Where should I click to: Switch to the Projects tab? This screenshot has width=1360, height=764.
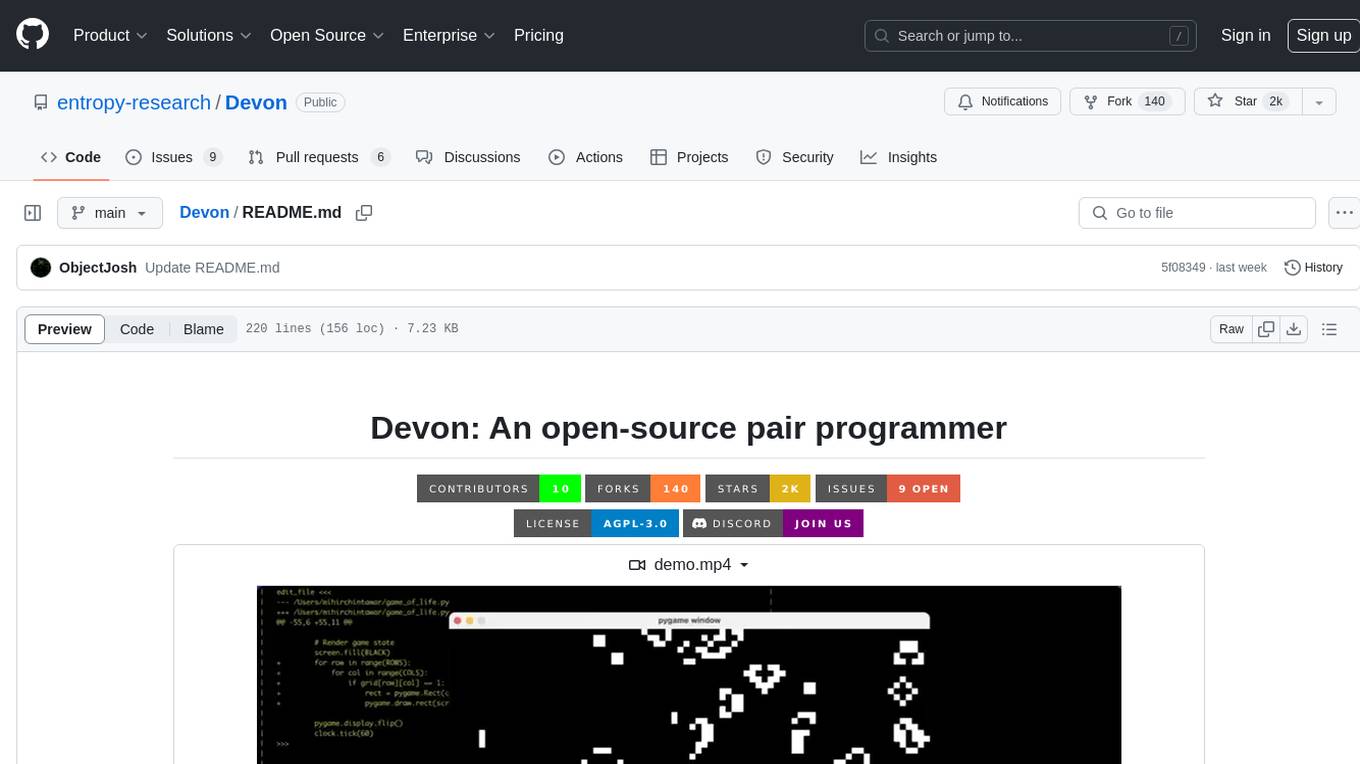(689, 157)
